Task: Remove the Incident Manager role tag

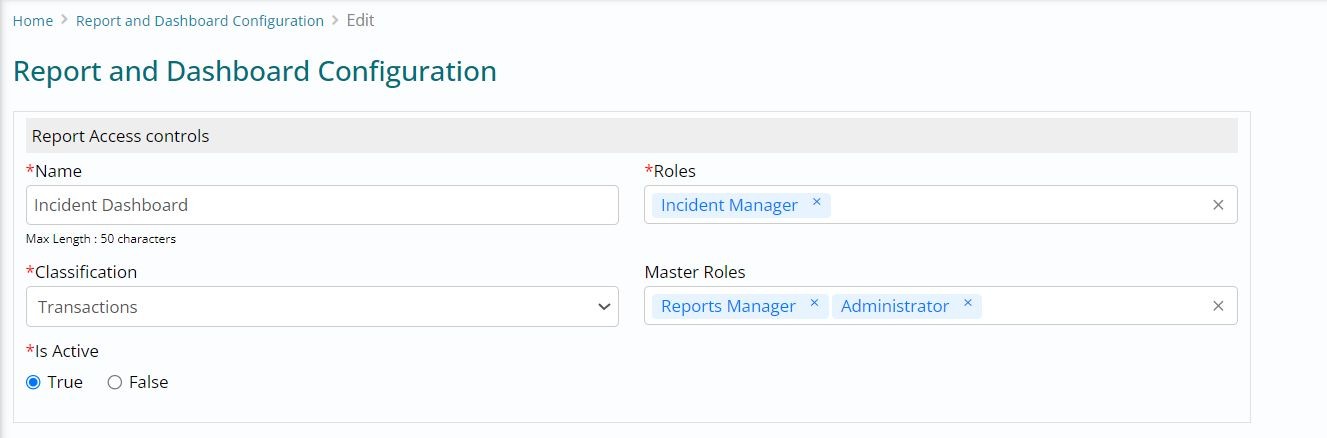Action: (816, 202)
